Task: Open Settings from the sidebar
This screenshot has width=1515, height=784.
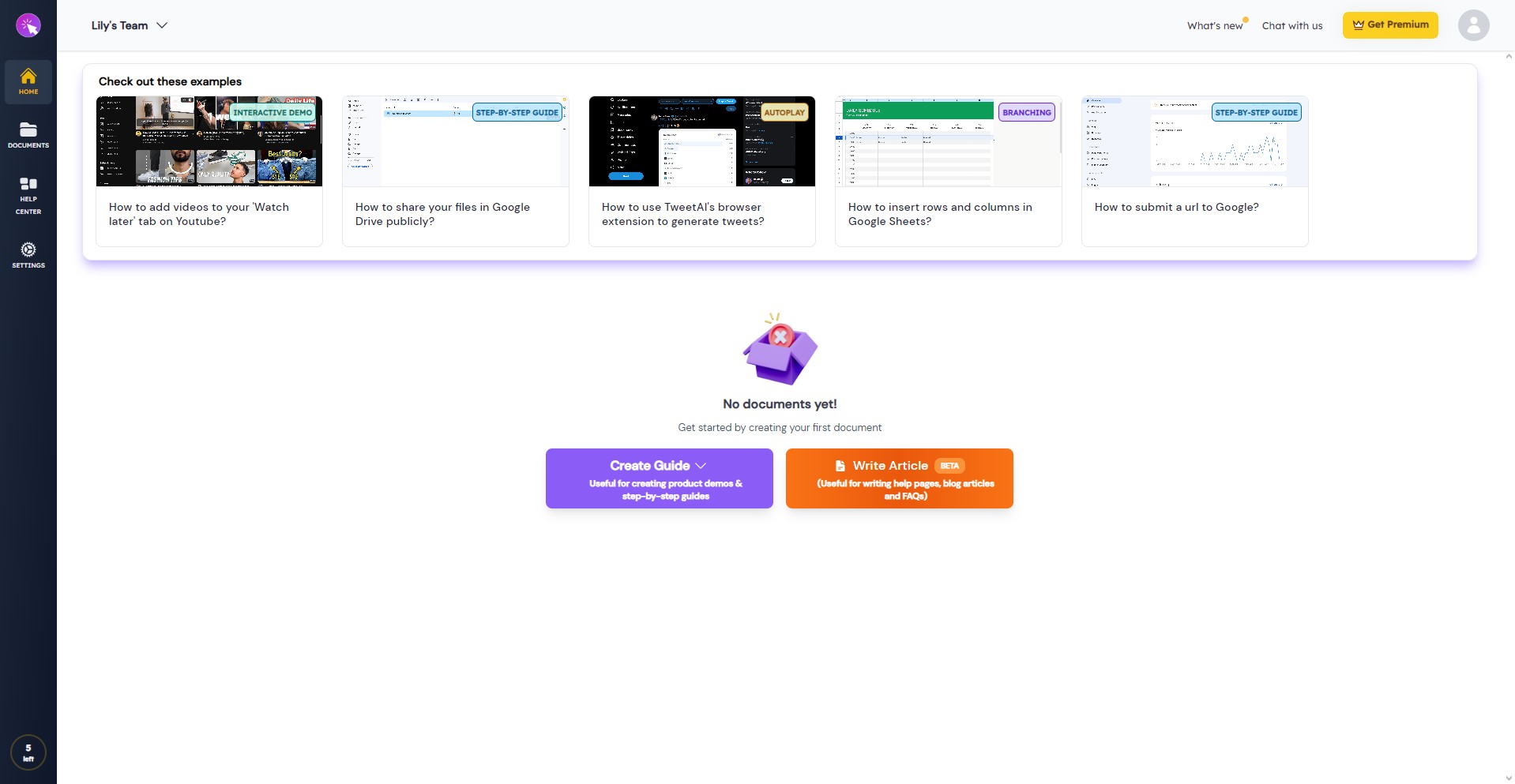Action: click(x=28, y=255)
